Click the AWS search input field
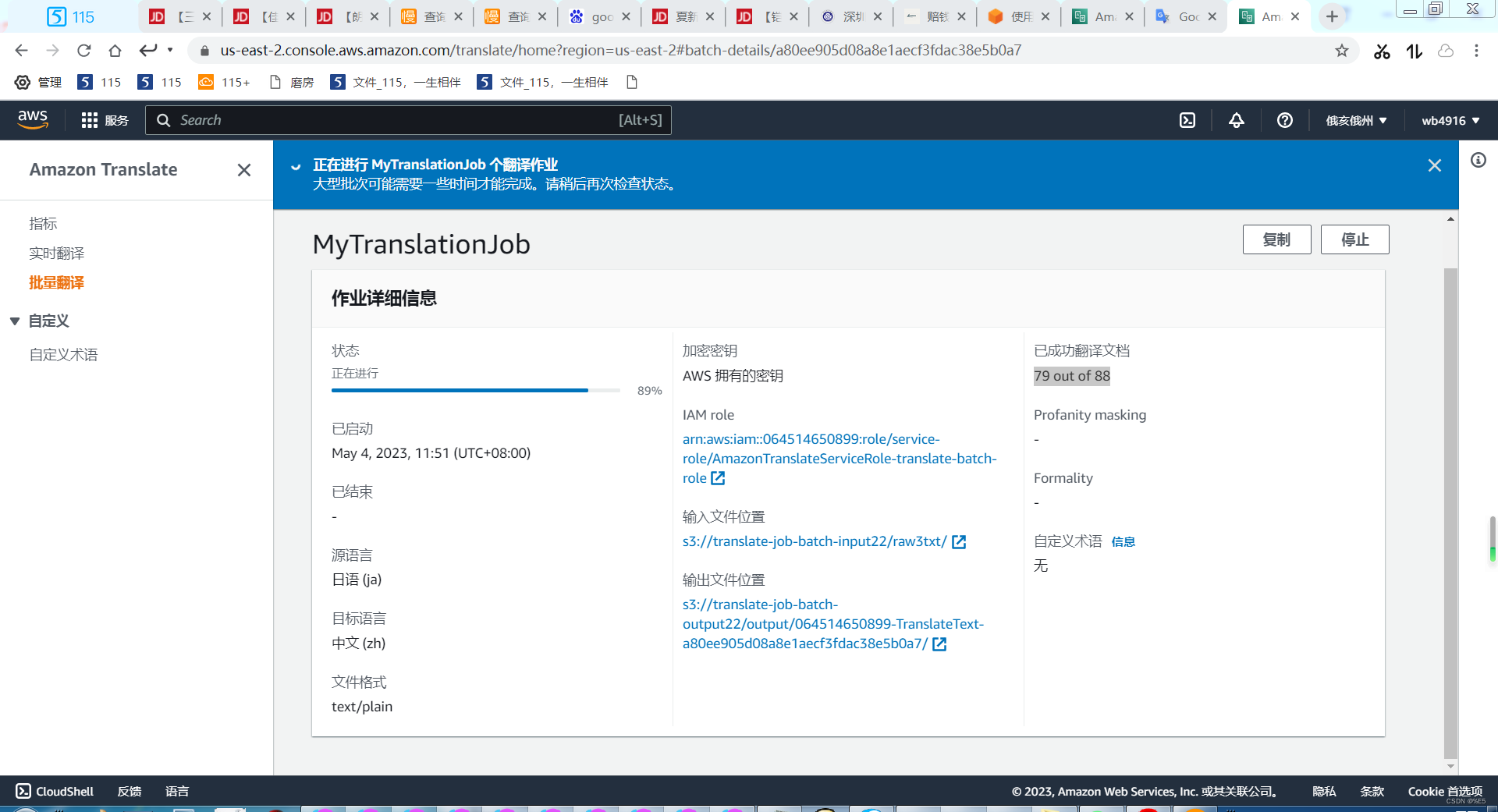The height and width of the screenshot is (812, 1498). (408, 120)
